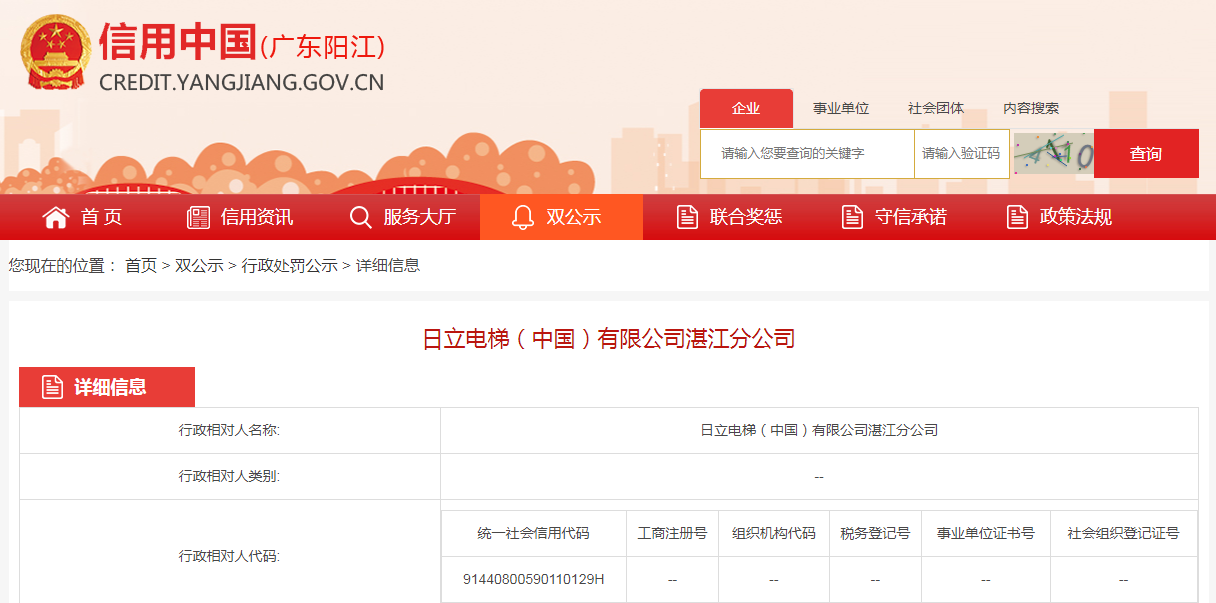Image resolution: width=1216 pixels, height=603 pixels.
Task: Click the 税务登记号 column header
Action: [875, 533]
